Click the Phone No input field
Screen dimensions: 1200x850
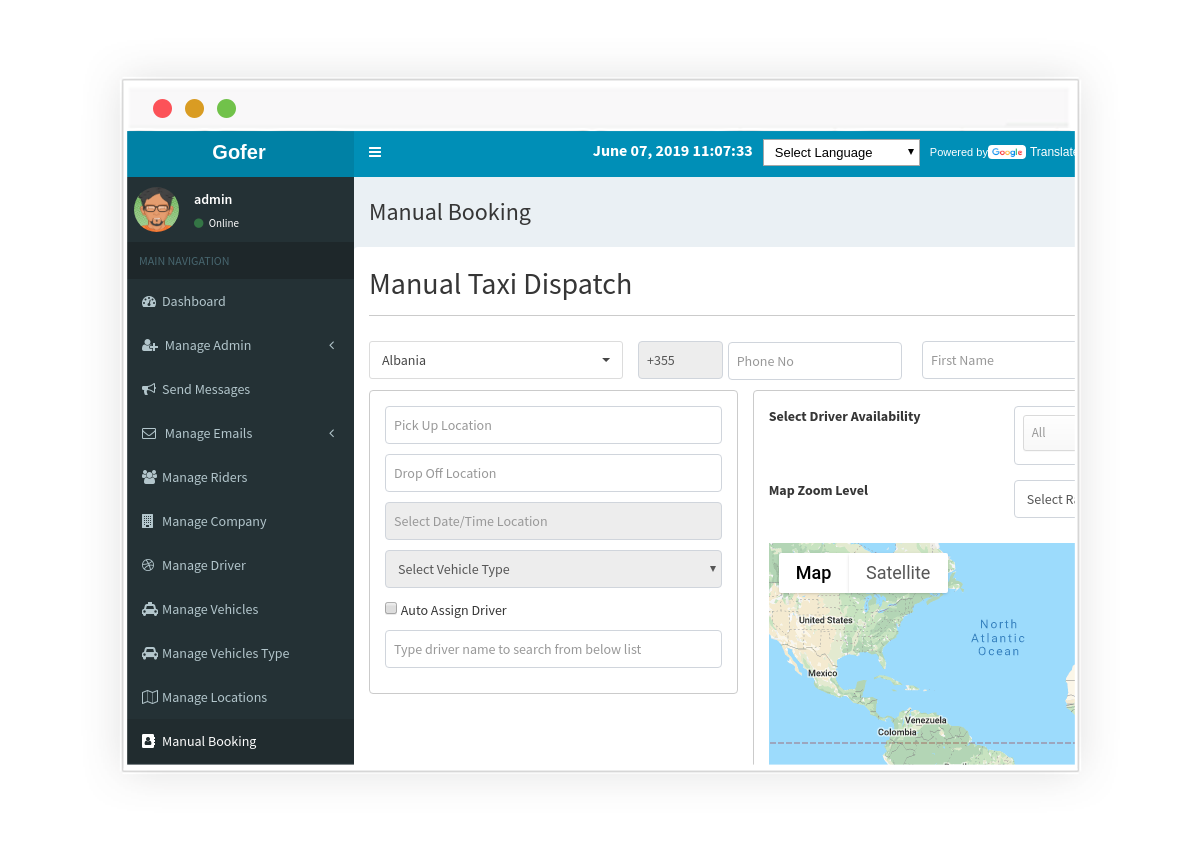pyautogui.click(x=815, y=361)
